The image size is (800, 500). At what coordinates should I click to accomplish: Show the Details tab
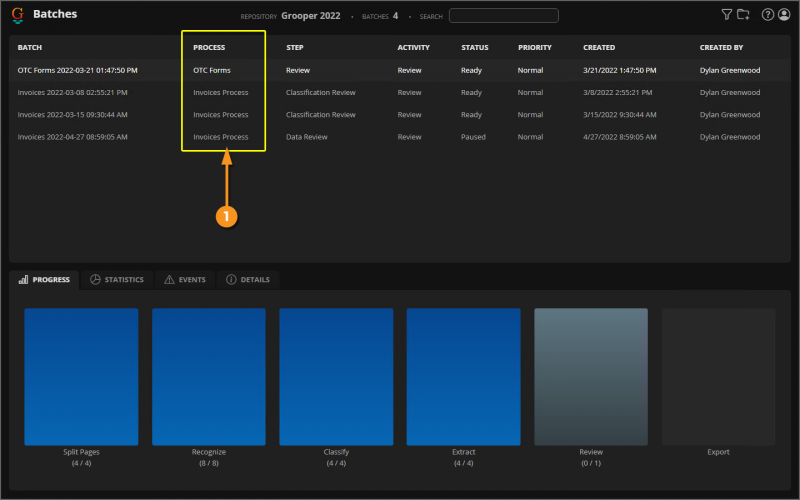248,280
